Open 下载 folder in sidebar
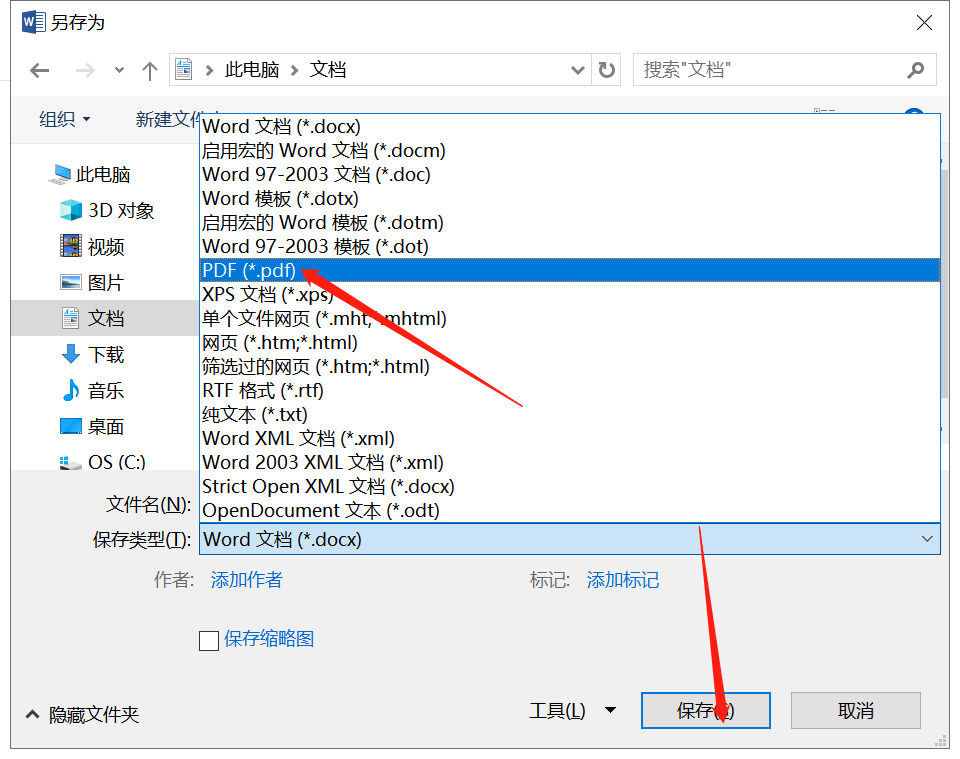 click(92, 354)
